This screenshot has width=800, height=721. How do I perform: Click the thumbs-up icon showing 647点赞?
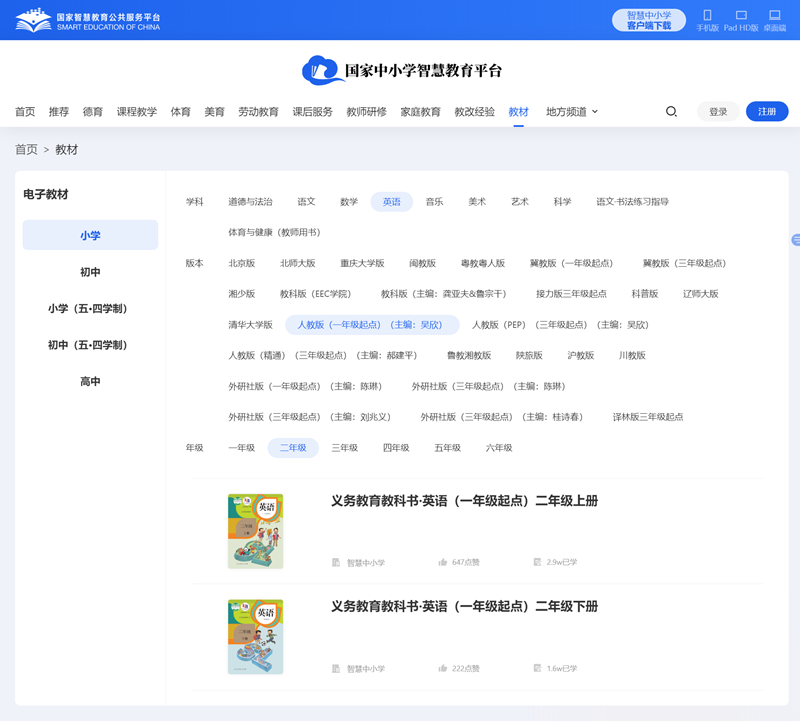click(441, 562)
